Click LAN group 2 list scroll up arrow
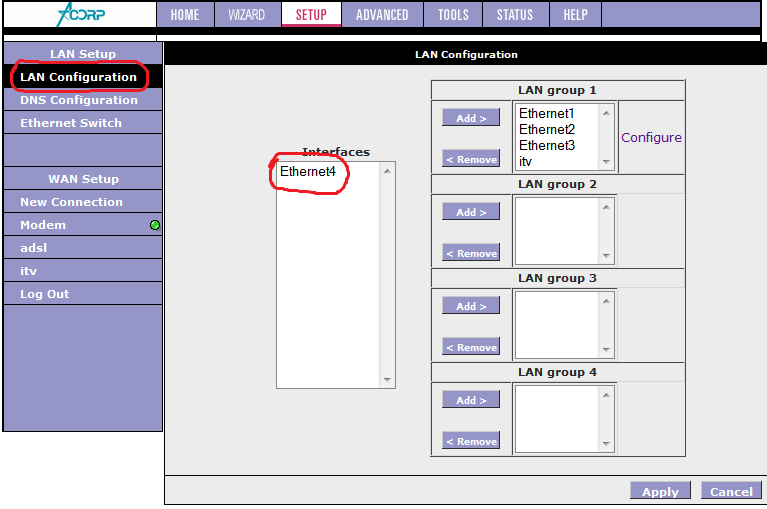The width and height of the screenshot is (767, 509). [606, 207]
